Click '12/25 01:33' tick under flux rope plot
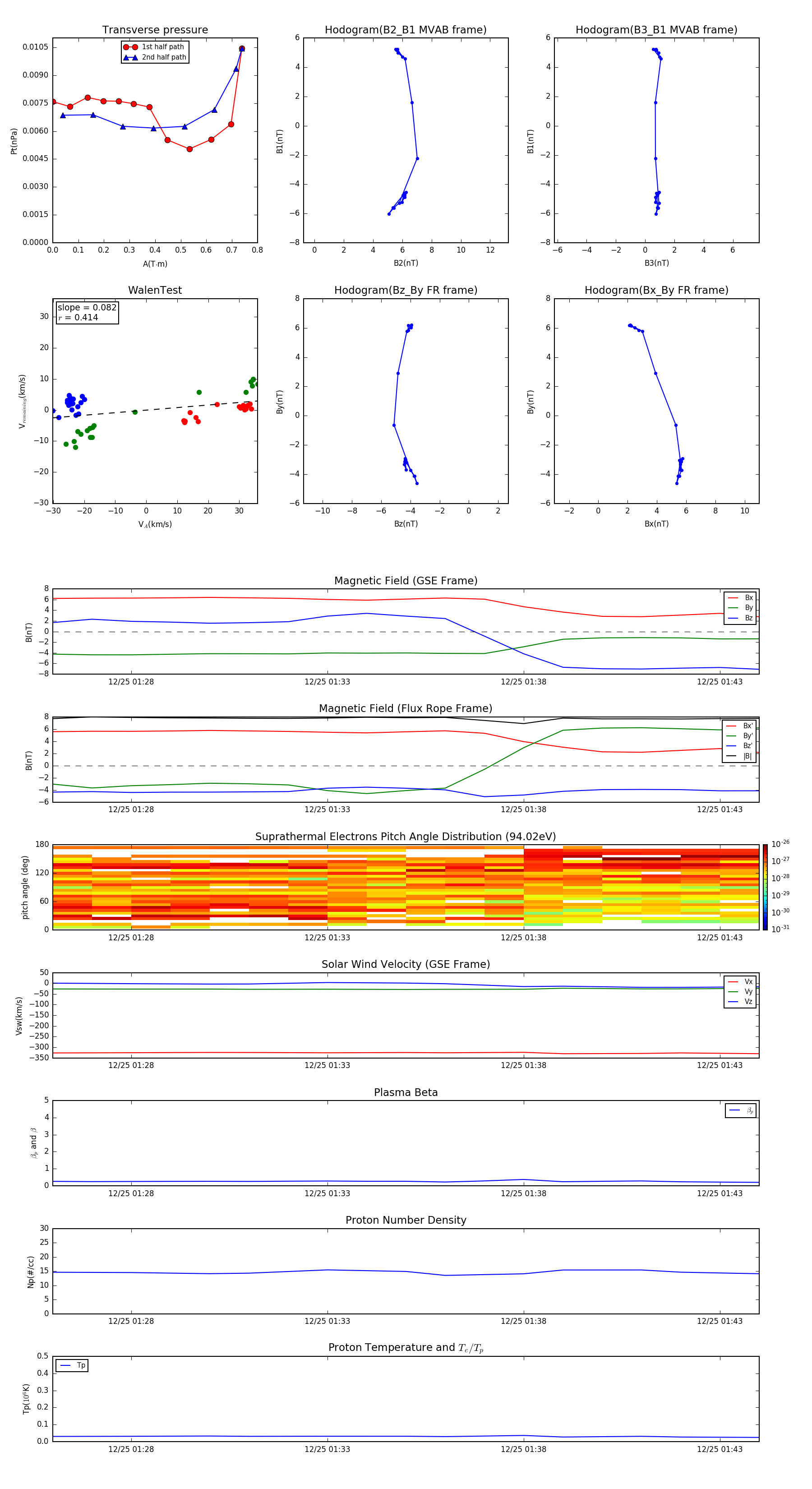This screenshot has width=812, height=1489. coord(327,810)
